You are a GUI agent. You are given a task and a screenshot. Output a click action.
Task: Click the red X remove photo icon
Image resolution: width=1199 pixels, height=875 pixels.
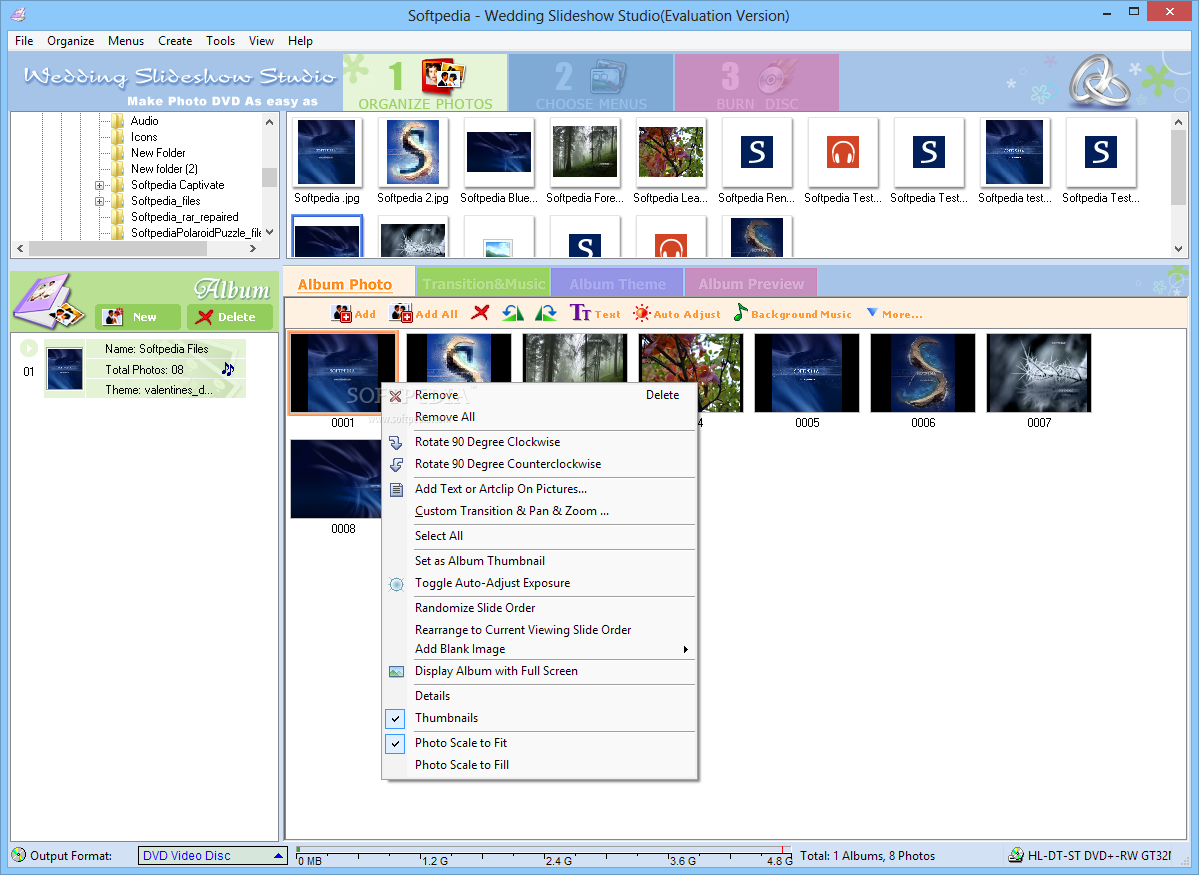pos(480,313)
